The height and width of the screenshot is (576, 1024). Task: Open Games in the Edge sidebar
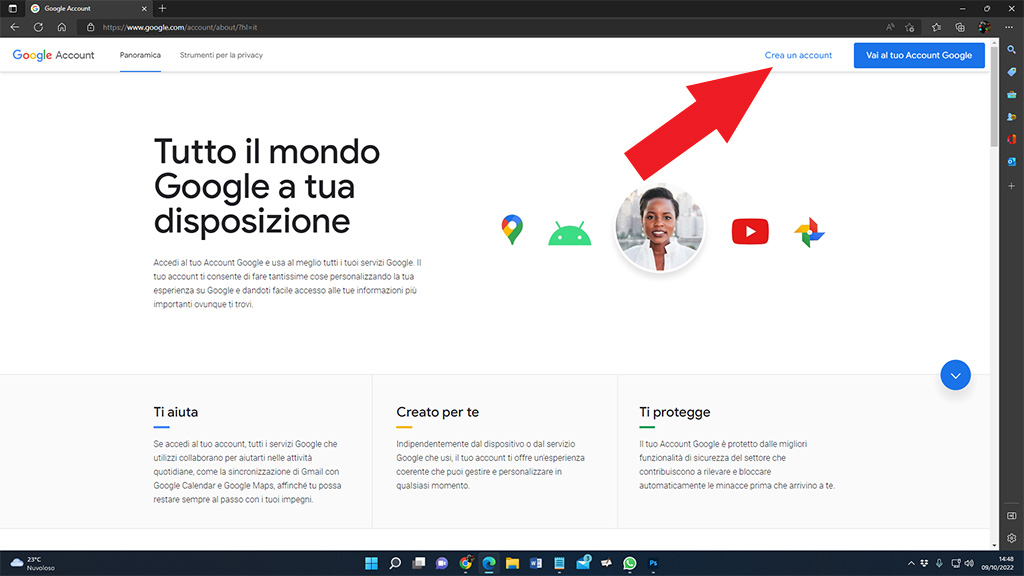1012,117
